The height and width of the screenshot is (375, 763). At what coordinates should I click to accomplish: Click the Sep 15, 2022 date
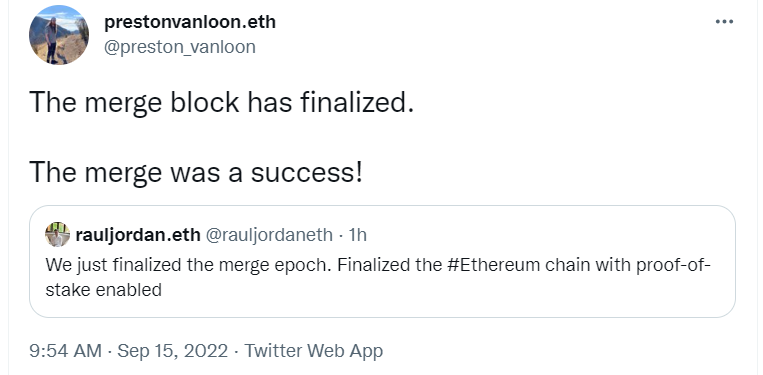[172, 351]
